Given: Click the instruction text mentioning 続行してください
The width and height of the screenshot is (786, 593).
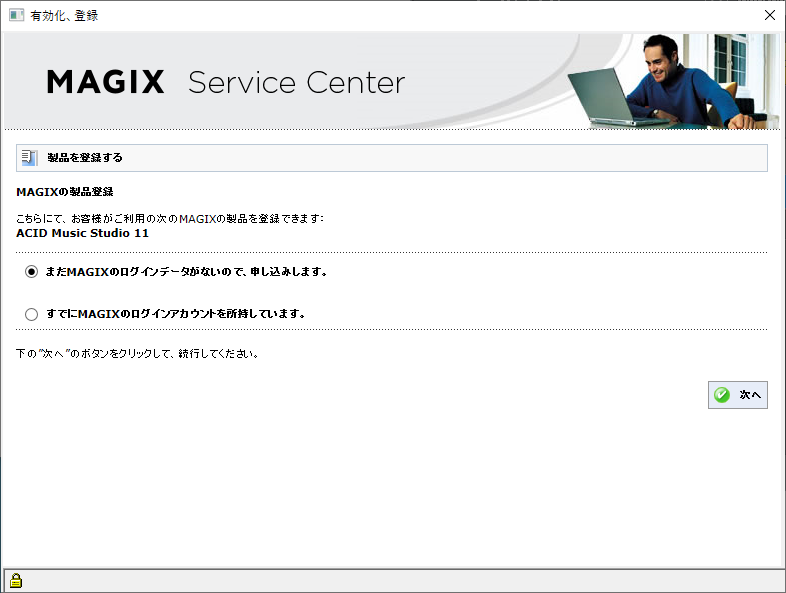Looking at the screenshot, I should click(137, 353).
